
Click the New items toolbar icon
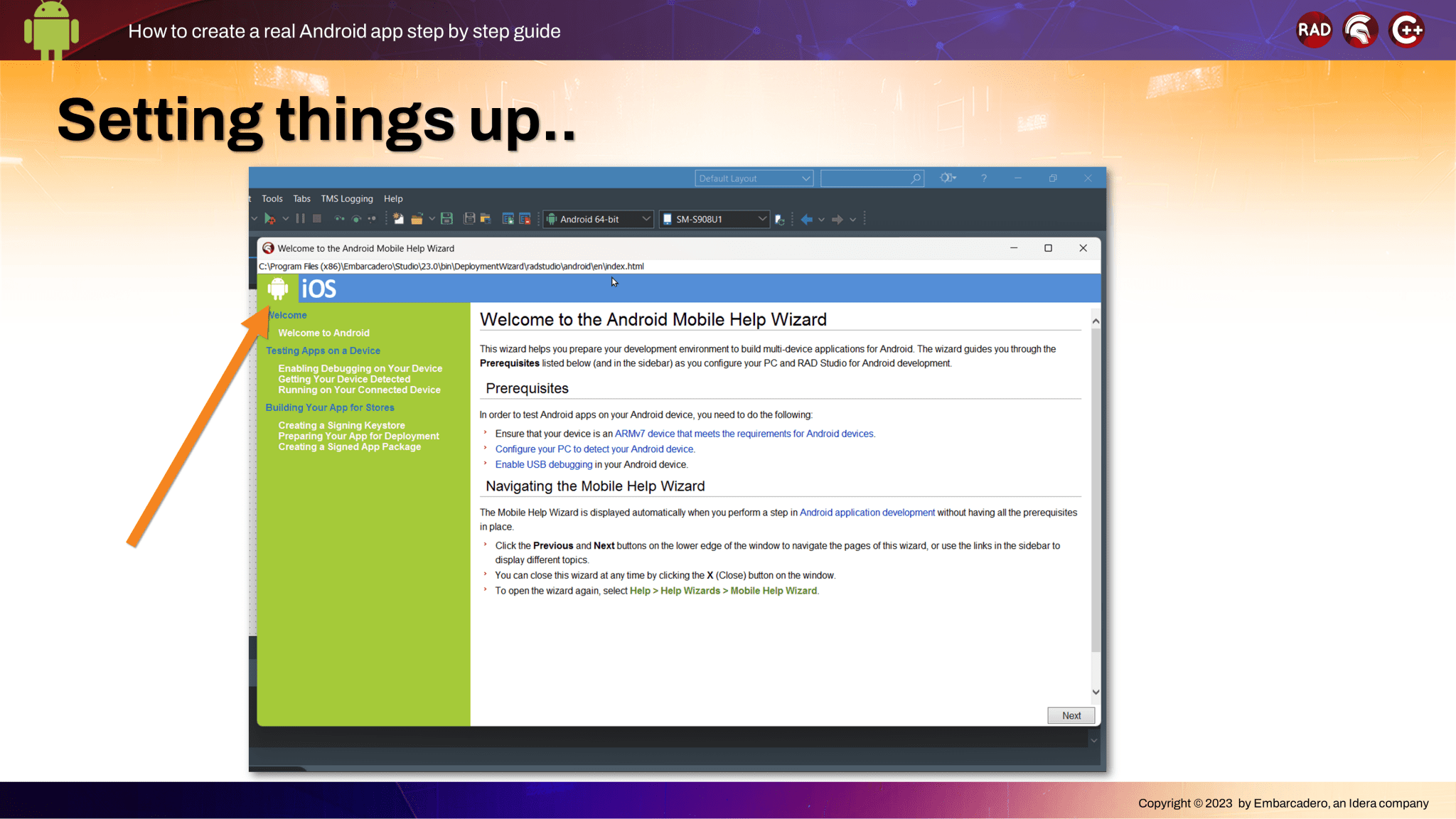[399, 219]
